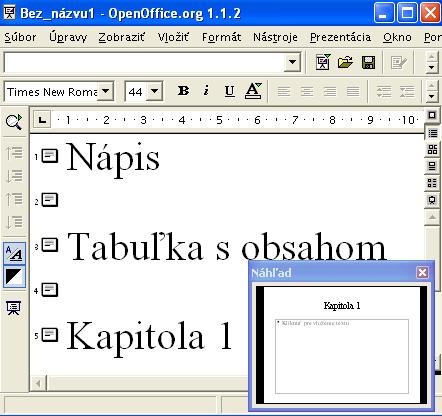
Task: Open the Prezentácia menu
Action: tap(340, 37)
